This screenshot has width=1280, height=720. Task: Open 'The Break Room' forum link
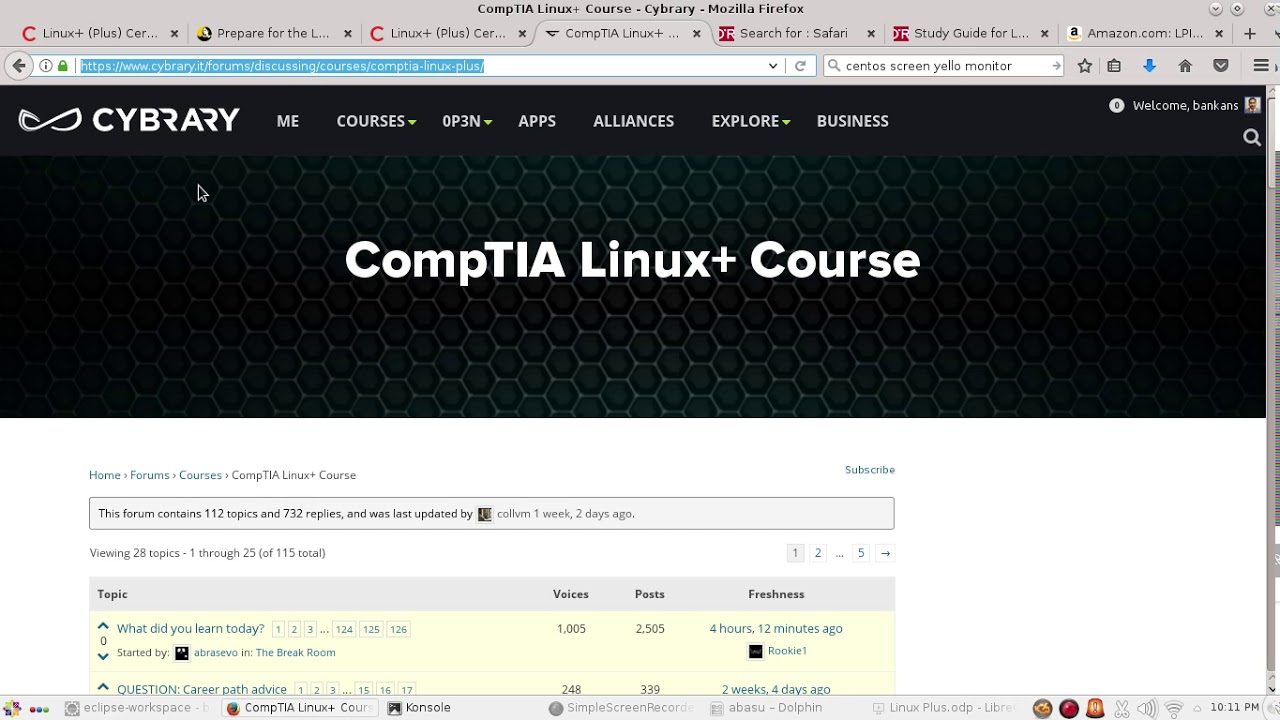(x=295, y=653)
